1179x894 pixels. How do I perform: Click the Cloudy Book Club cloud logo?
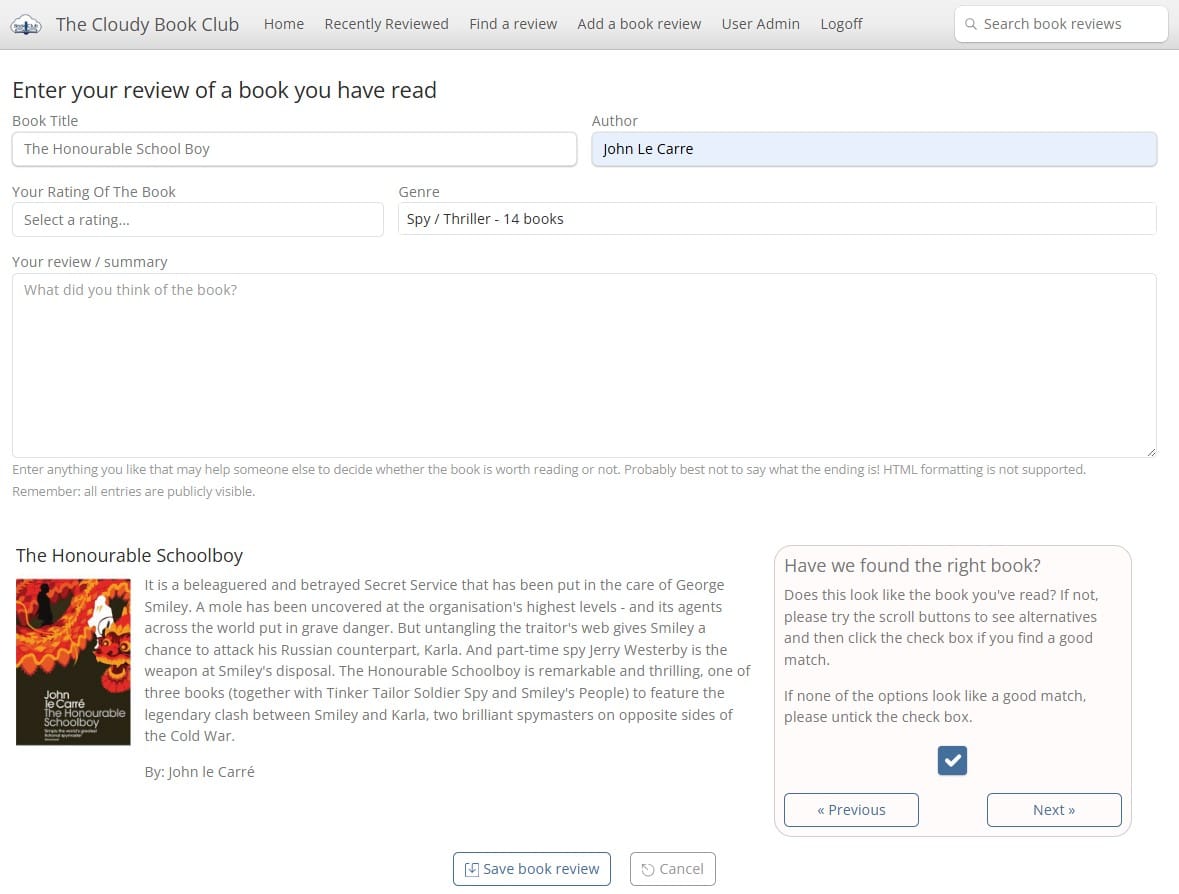(x=26, y=25)
